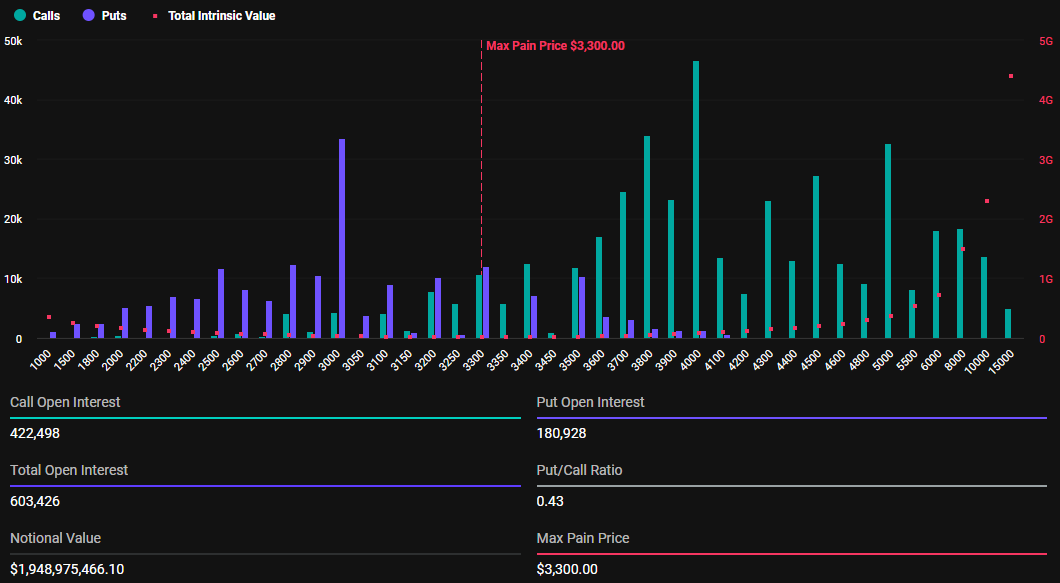This screenshot has height=583, width=1060.
Task: Toggle the Calls series in the legend
Action: point(37,16)
